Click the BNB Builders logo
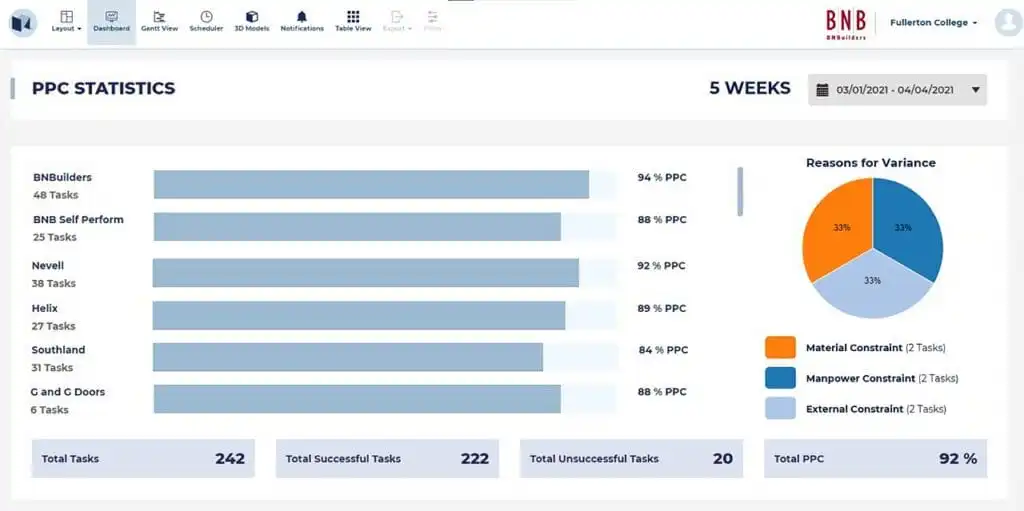 click(845, 23)
